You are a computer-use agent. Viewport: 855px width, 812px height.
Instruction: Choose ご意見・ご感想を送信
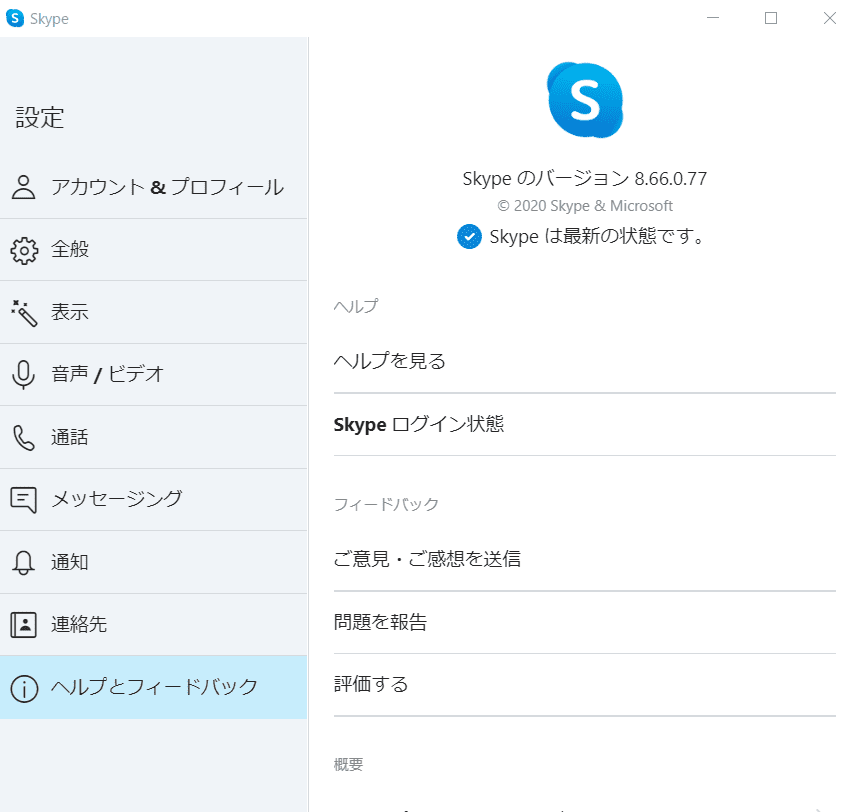click(x=427, y=559)
